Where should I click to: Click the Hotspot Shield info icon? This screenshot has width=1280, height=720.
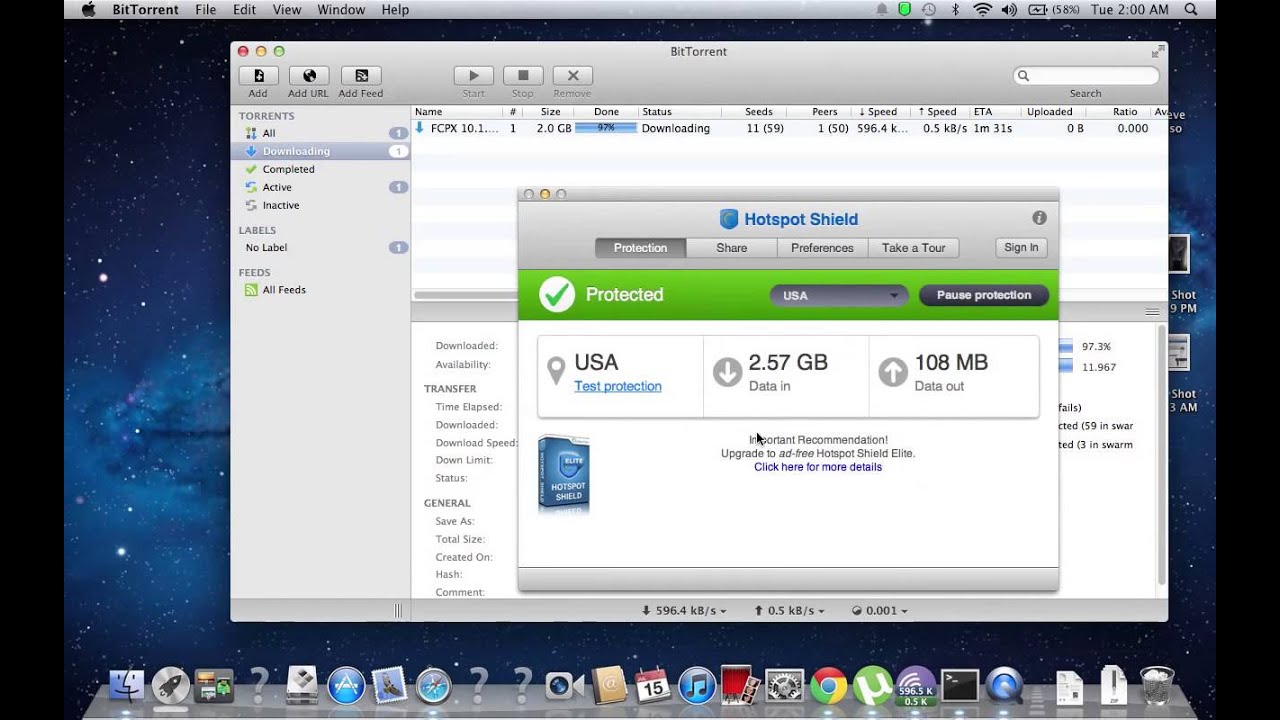tap(1039, 218)
